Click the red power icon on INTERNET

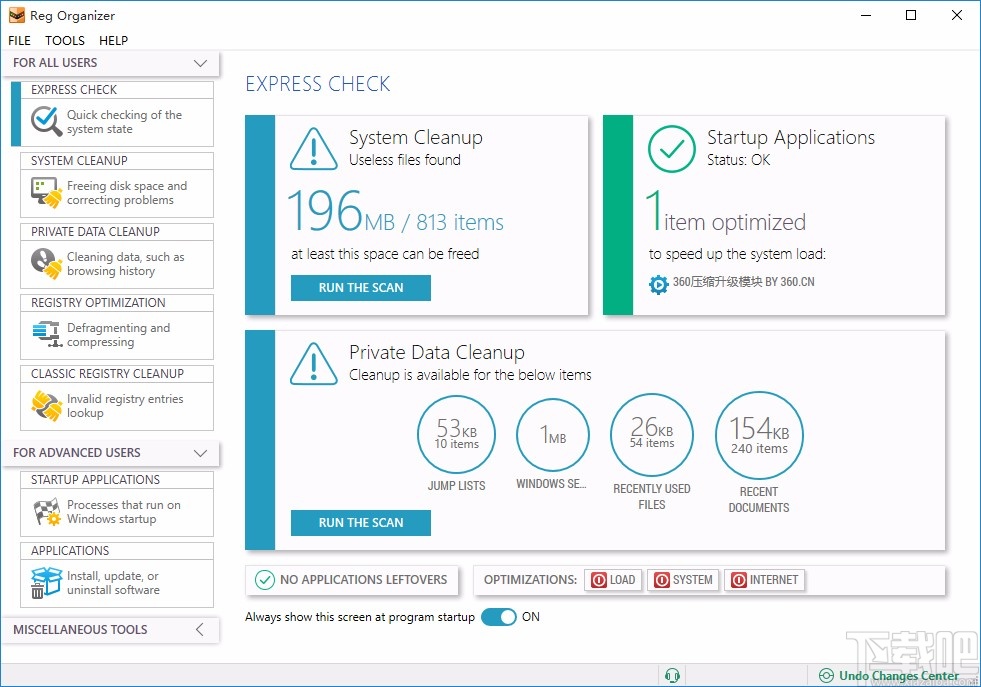tap(738, 580)
